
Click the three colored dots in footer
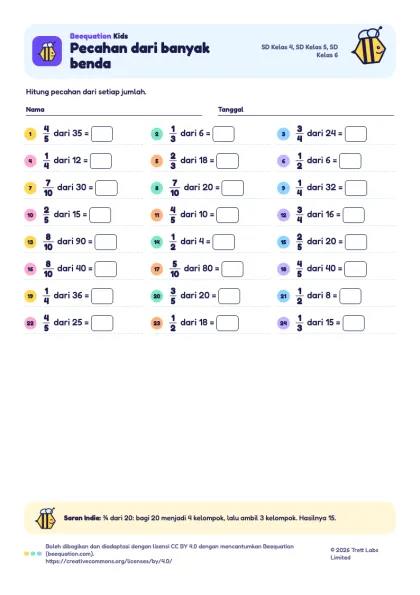coord(33,554)
